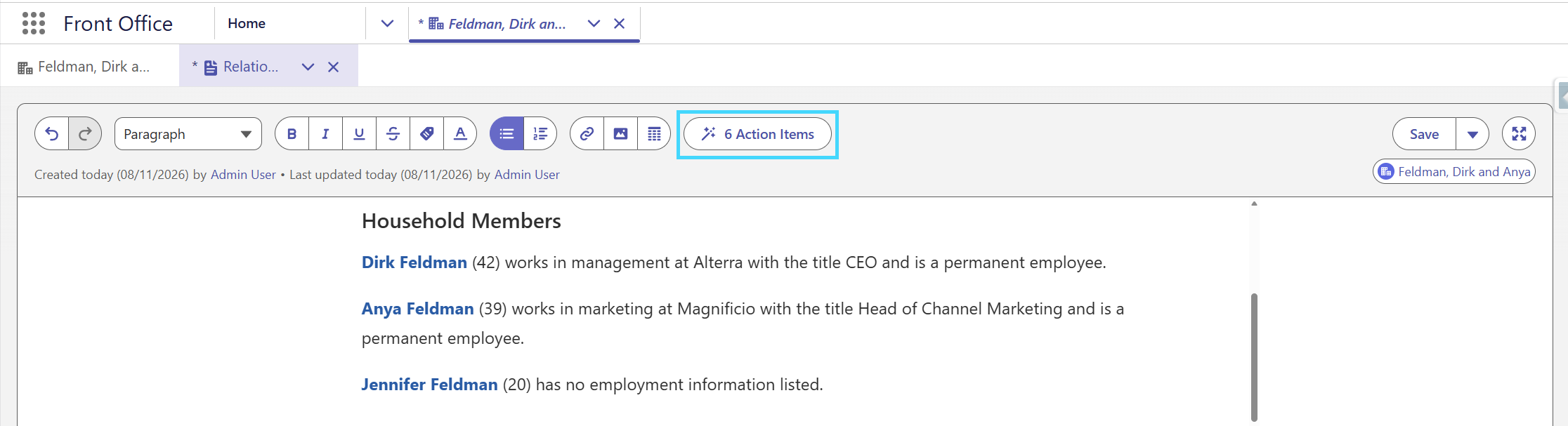Click the note's vertical scrollbar thumb
This screenshot has height=426, width=1568.
coord(1254,357)
